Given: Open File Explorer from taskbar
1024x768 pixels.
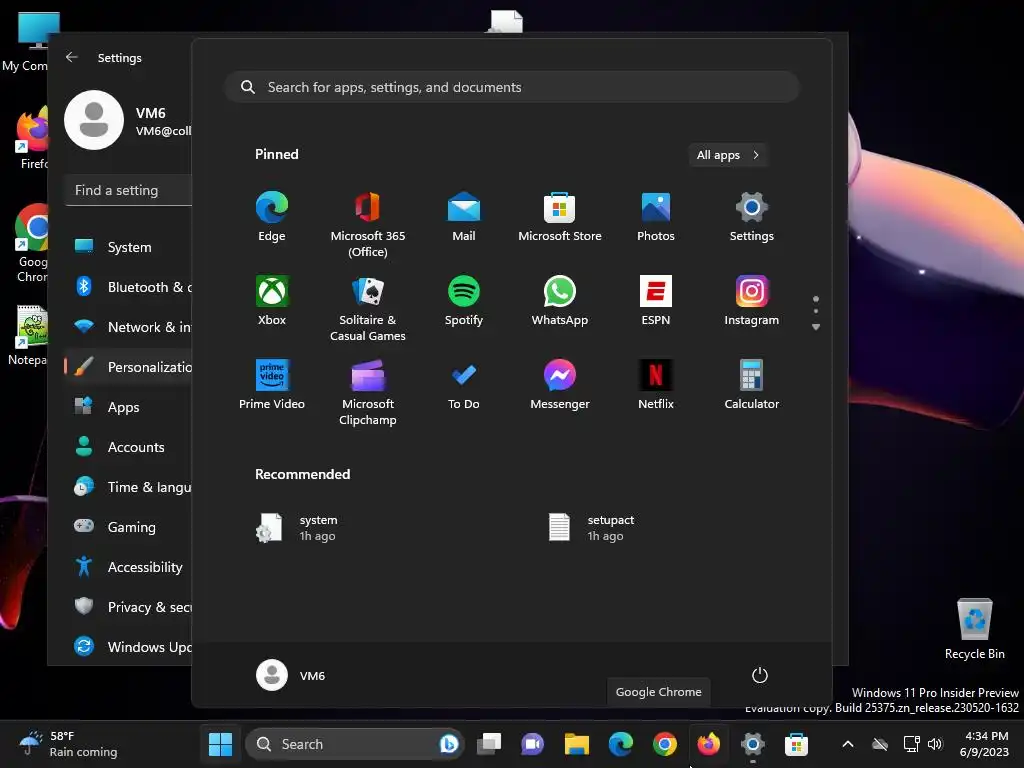Looking at the screenshot, I should click(577, 744).
